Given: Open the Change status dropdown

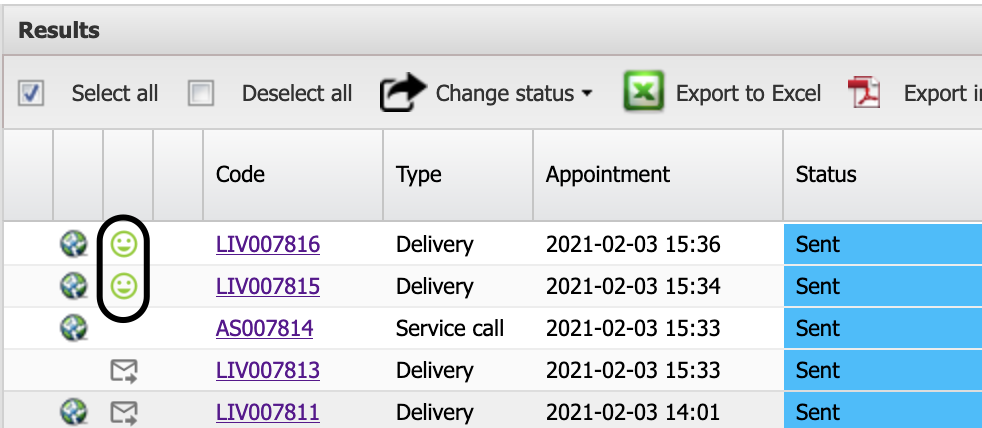Looking at the screenshot, I should 487,93.
